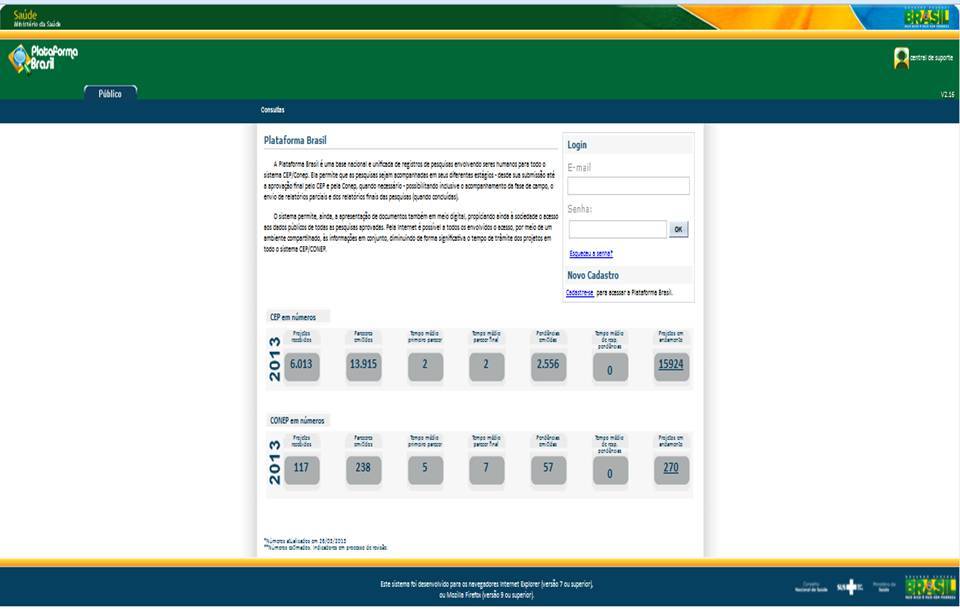The height and width of the screenshot is (609, 960).
Task: Click the Novo Cadastro heading
Action: tap(593, 275)
